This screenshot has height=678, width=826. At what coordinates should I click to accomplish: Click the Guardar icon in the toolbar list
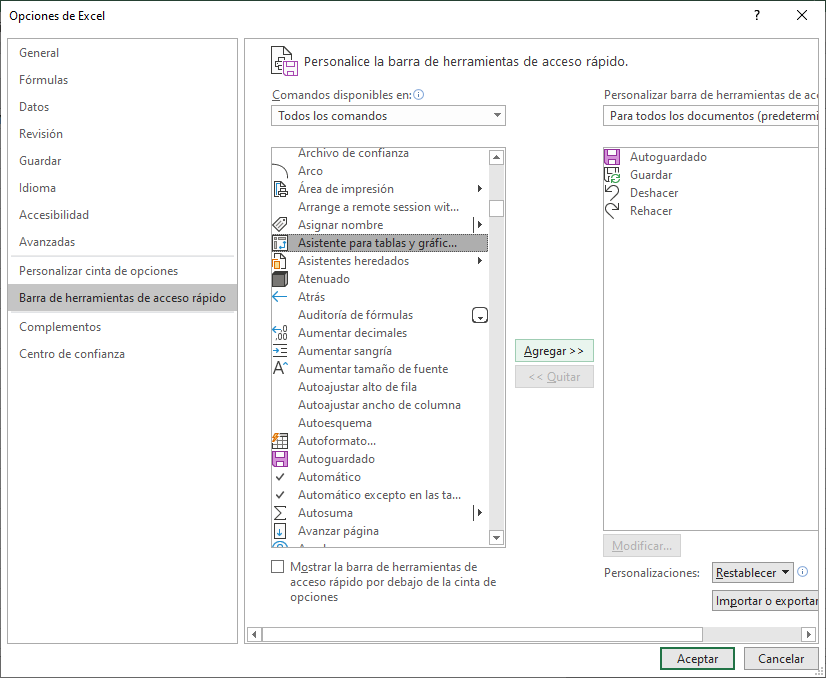click(612, 175)
